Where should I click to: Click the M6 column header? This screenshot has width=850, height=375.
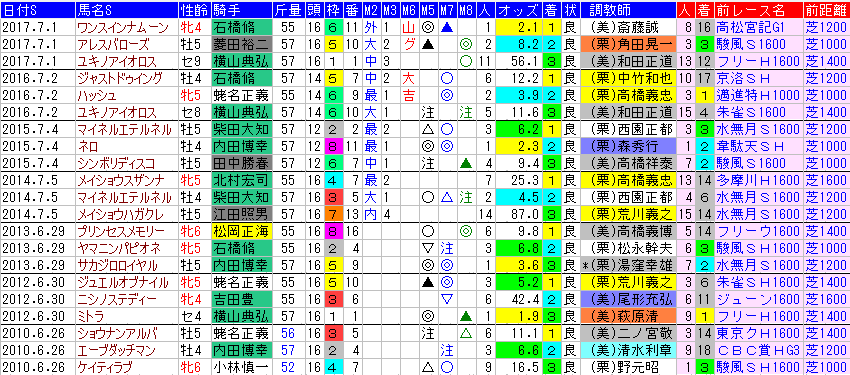(409, 9)
